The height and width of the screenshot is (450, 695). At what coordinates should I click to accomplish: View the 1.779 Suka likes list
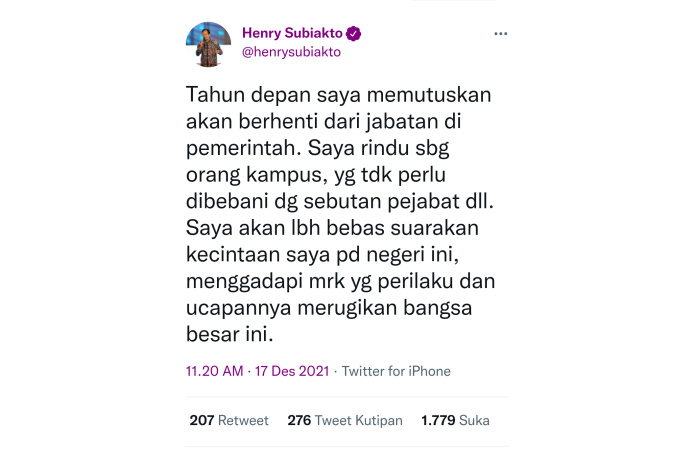pos(455,420)
